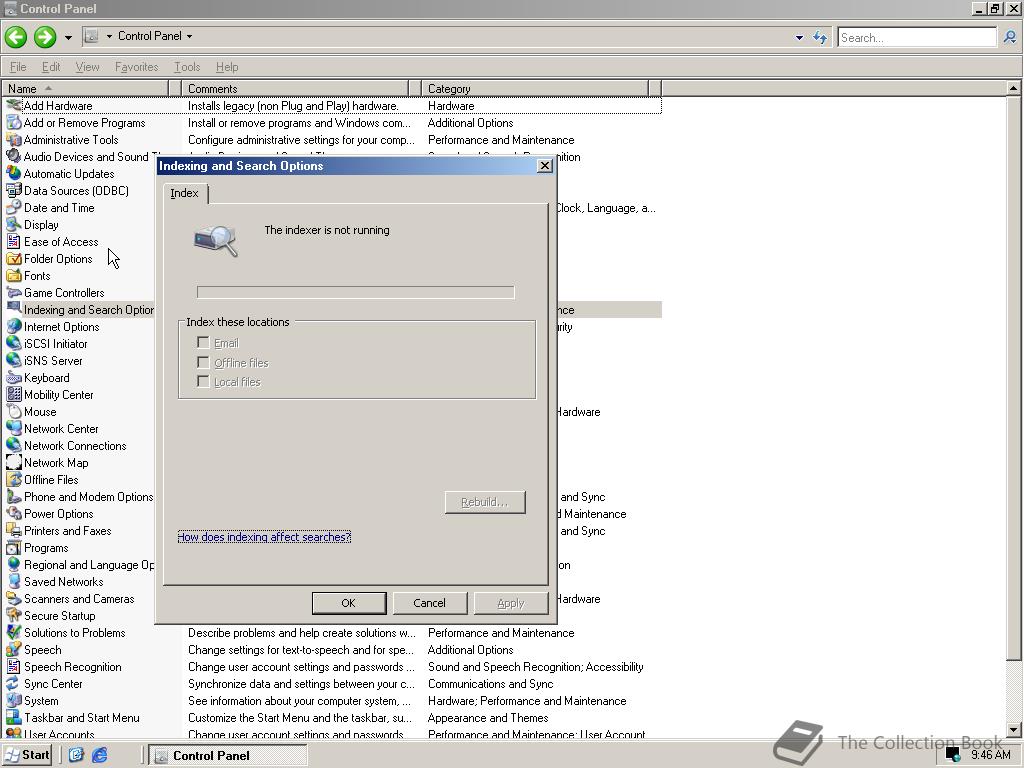1024x768 pixels.
Task: Sort by the Comments column header
Action: (x=295, y=88)
